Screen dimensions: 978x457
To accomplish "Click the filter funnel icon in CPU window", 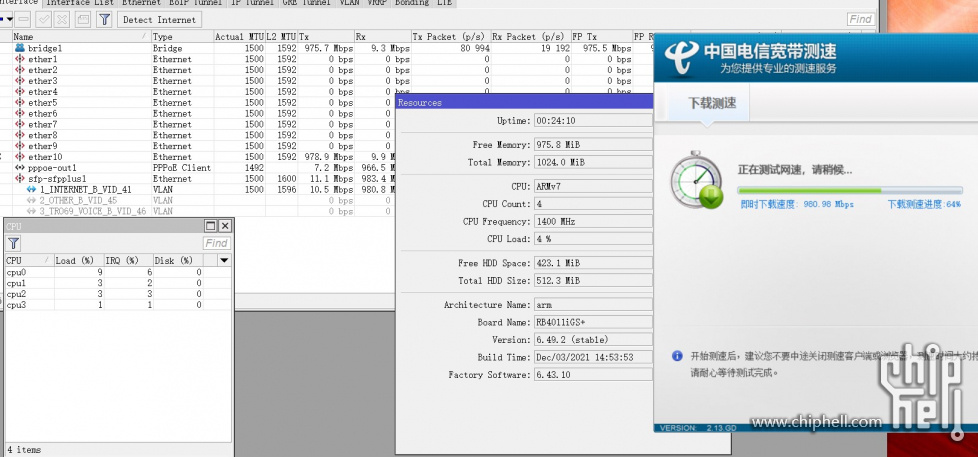I will tap(13, 243).
